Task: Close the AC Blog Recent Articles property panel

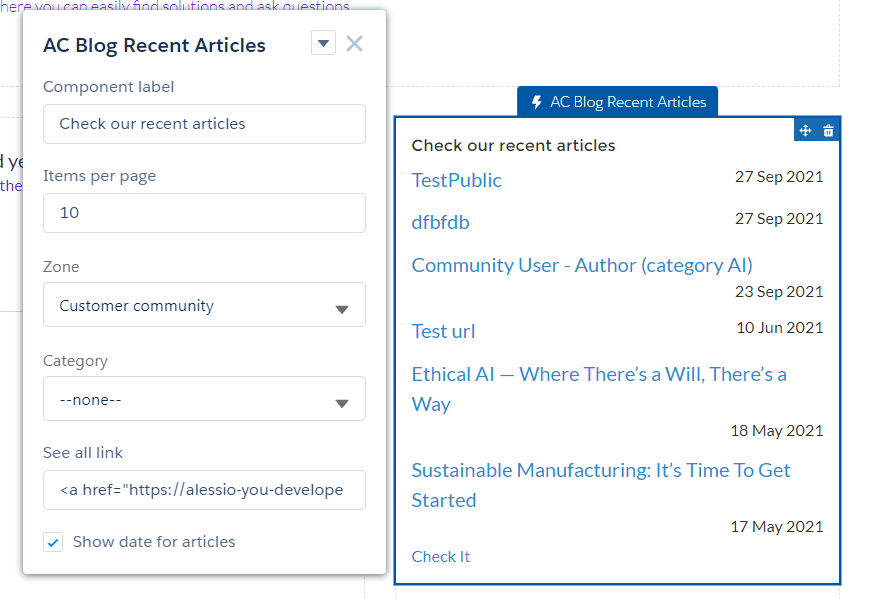Action: coord(354,43)
